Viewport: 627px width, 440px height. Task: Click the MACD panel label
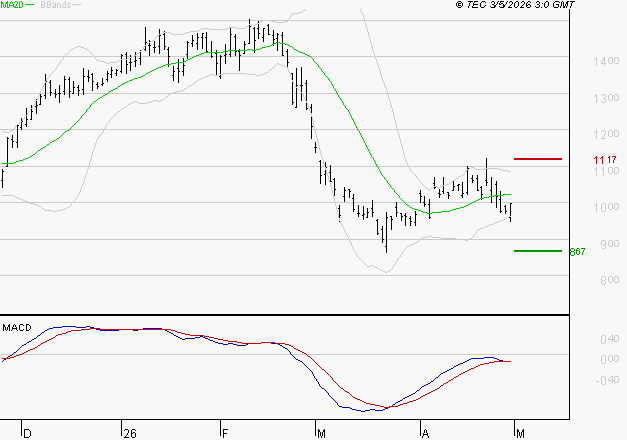click(17, 328)
